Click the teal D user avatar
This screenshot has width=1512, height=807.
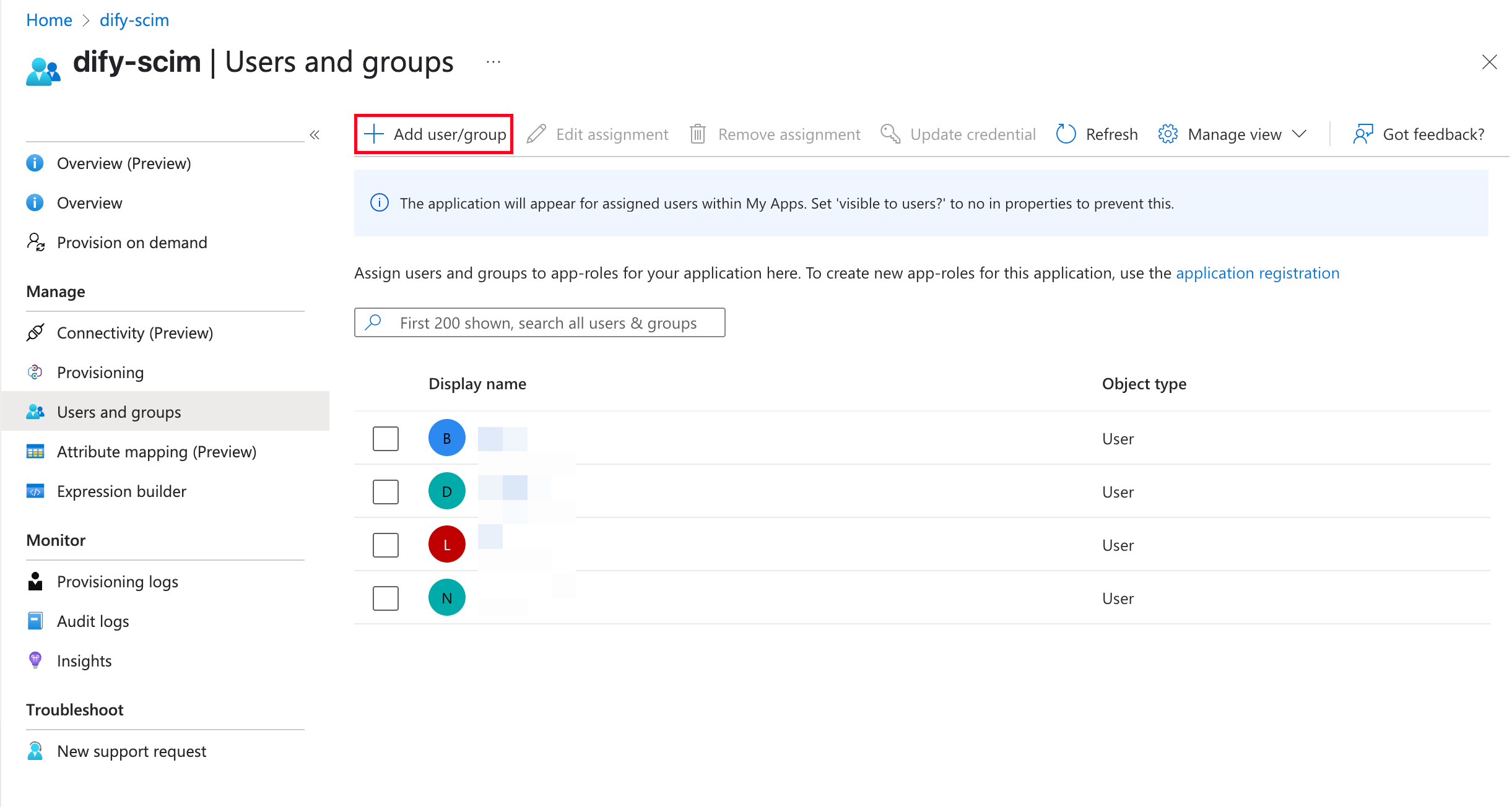coord(447,491)
